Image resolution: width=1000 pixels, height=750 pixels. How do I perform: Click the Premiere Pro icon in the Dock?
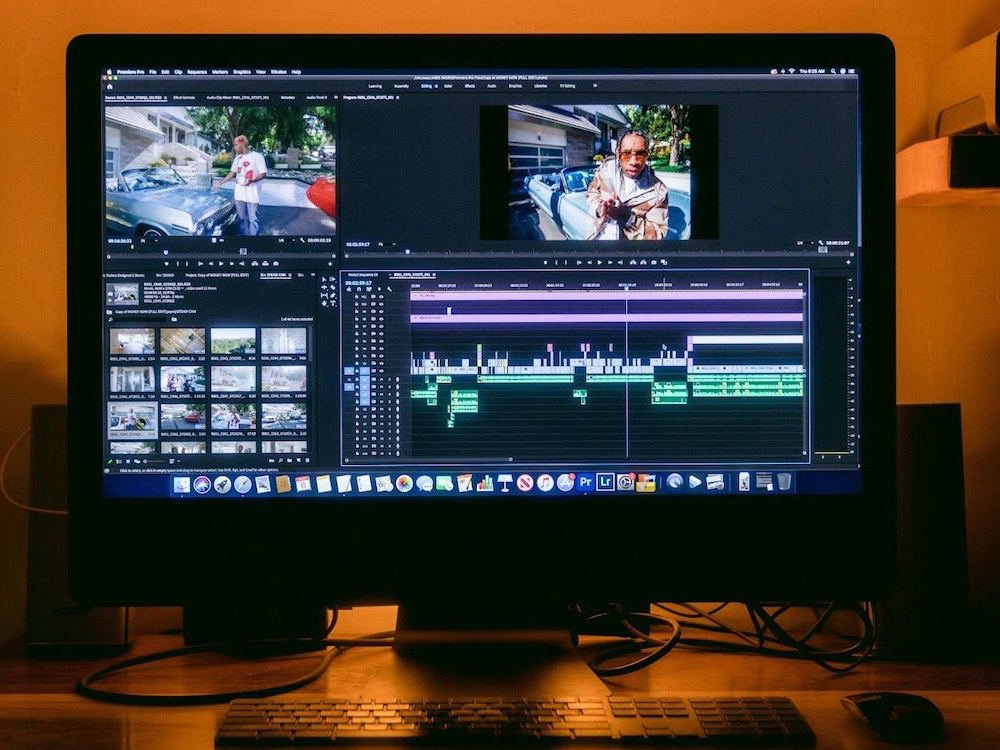click(585, 483)
